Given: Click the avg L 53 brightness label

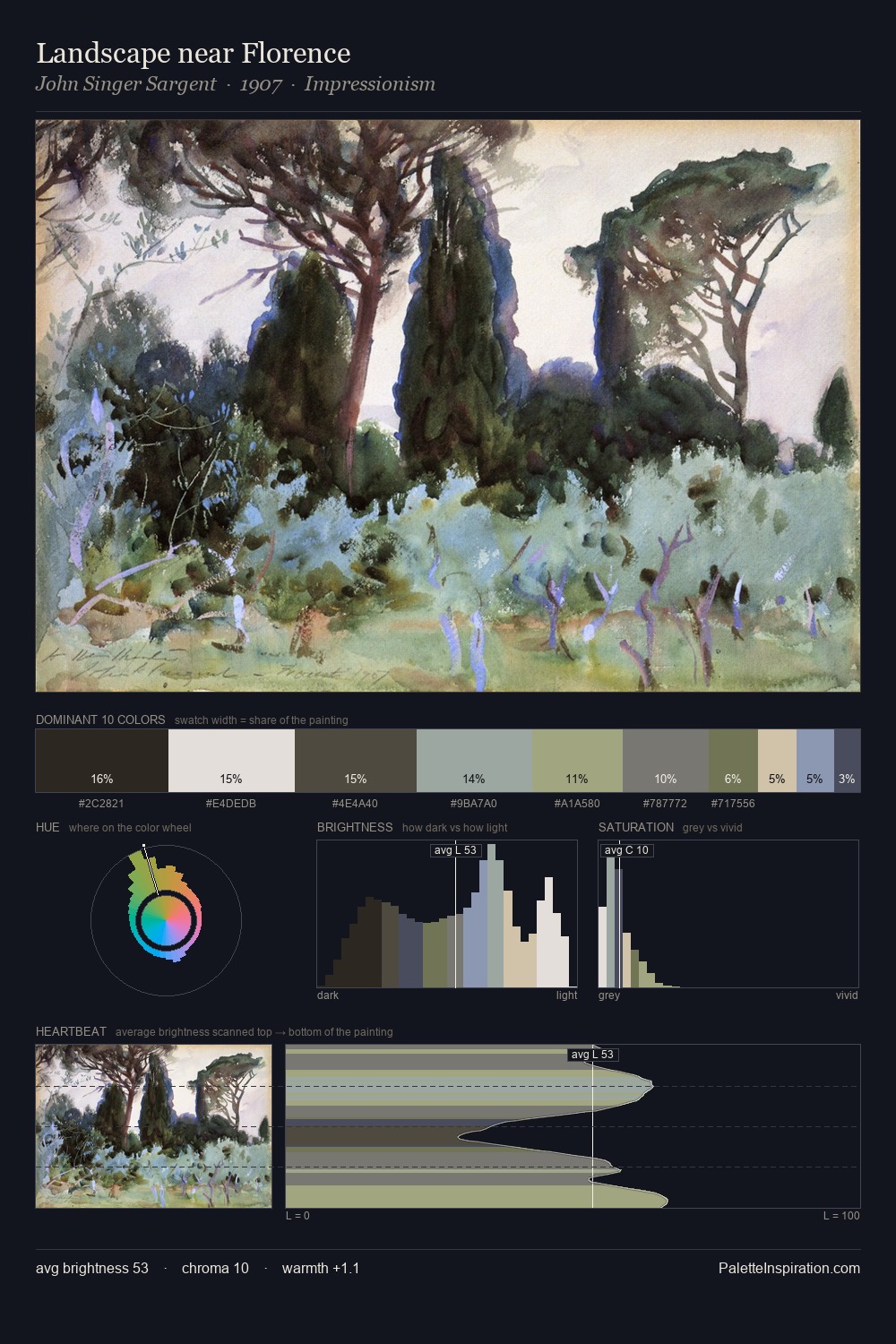Looking at the screenshot, I should tap(455, 850).
